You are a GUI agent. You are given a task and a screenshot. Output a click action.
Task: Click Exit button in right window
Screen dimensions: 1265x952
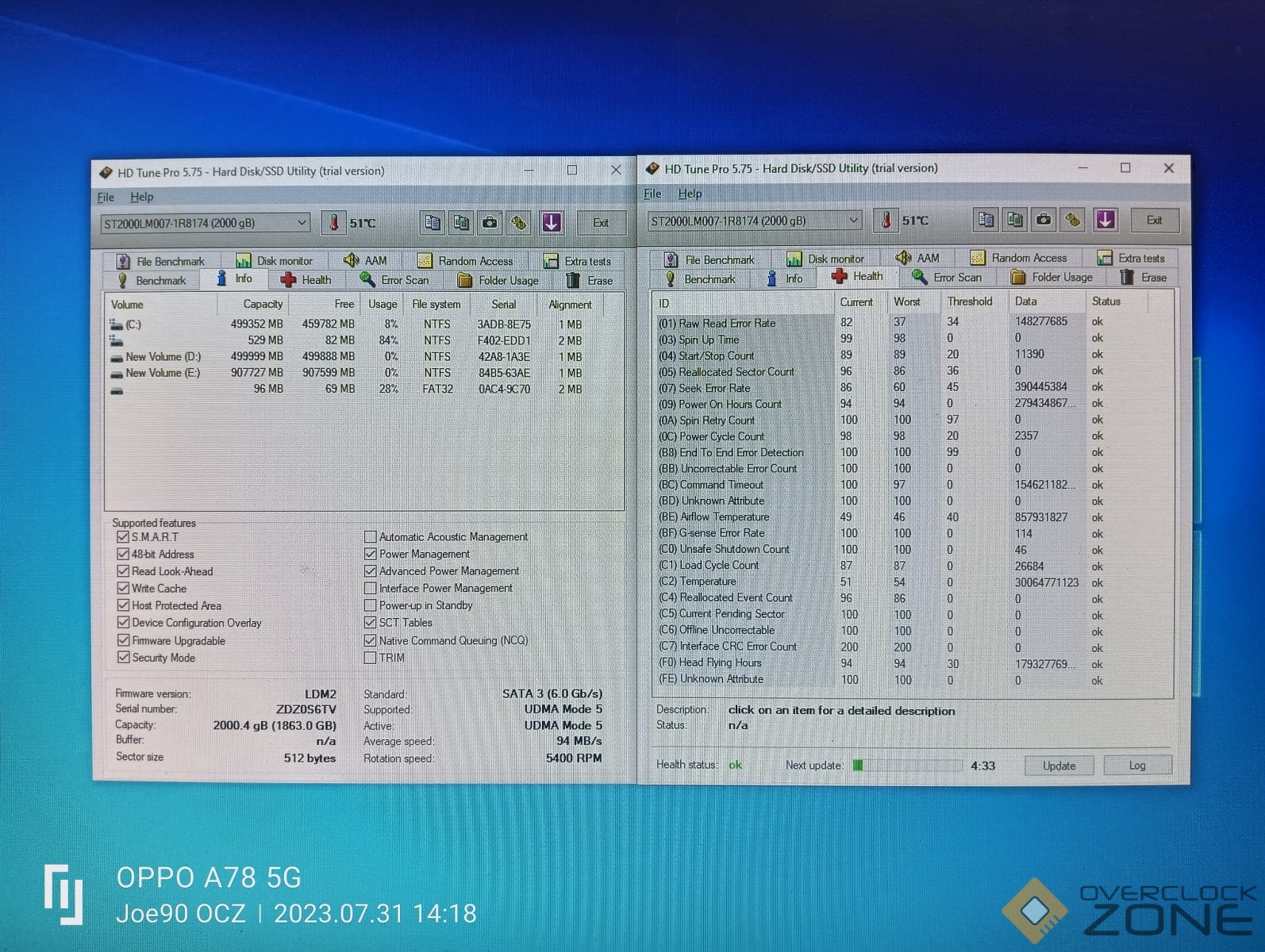(x=1154, y=220)
